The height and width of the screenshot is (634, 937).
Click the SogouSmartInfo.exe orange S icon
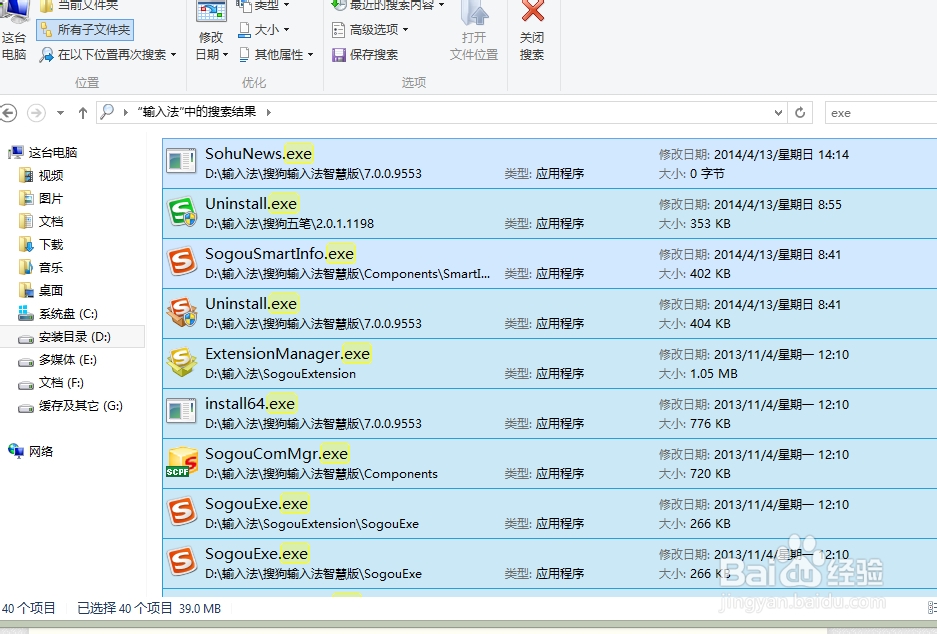pos(182,262)
